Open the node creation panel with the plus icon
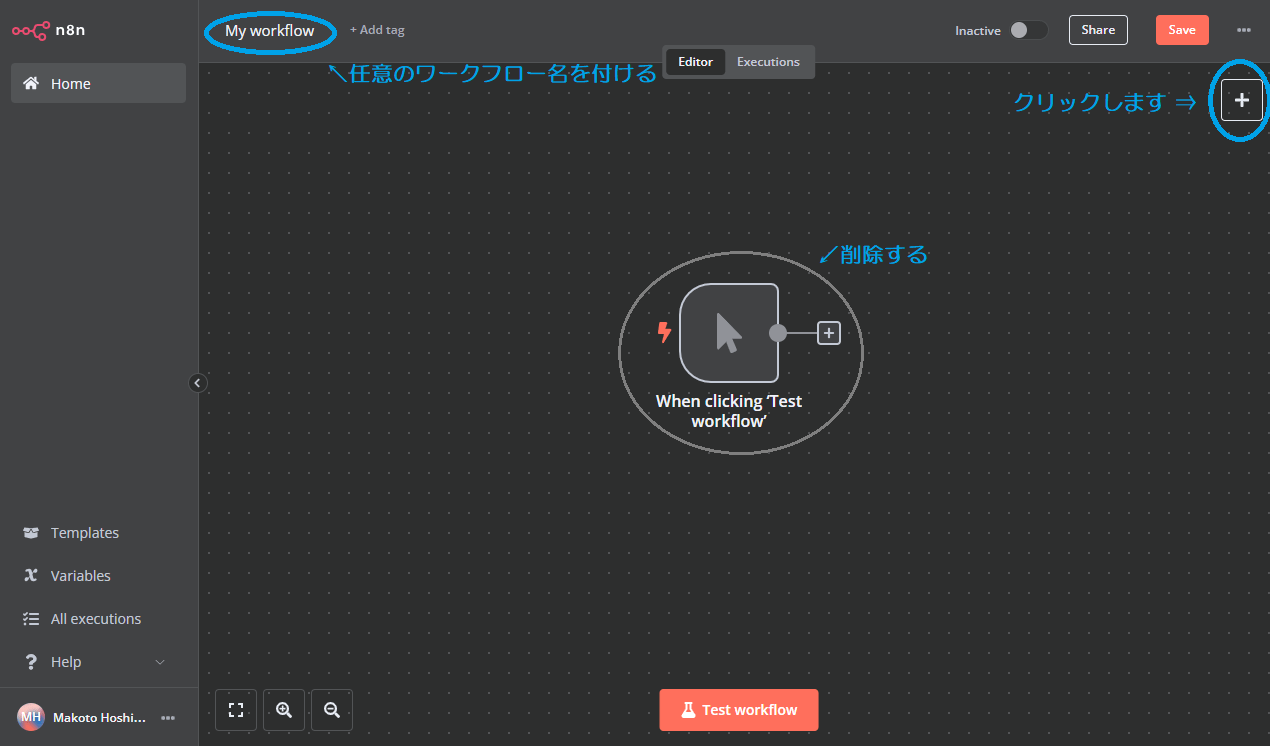Image resolution: width=1270 pixels, height=746 pixels. 1241,100
